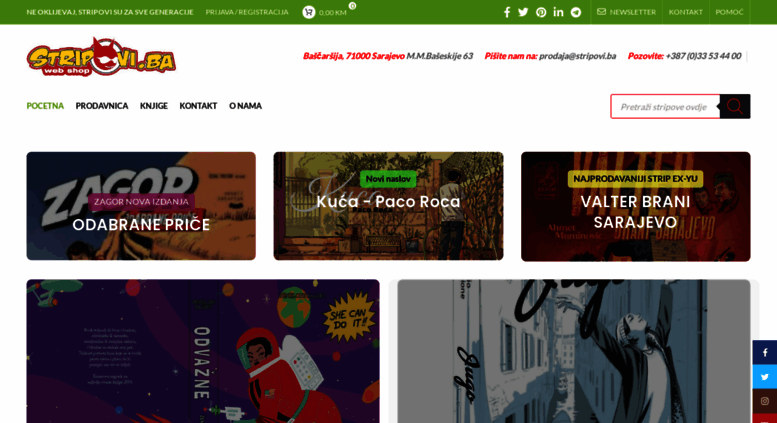Viewport: 777px width, 423px height.
Task: Go to the PRODAVNICA menu item
Action: click(102, 106)
